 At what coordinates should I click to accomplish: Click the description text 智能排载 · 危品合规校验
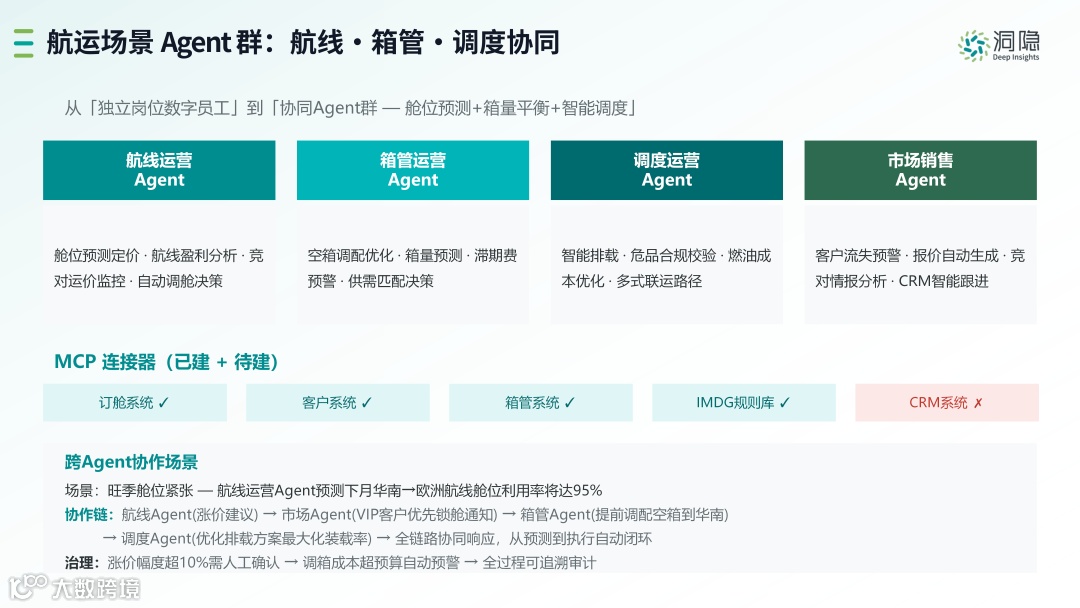(638, 255)
